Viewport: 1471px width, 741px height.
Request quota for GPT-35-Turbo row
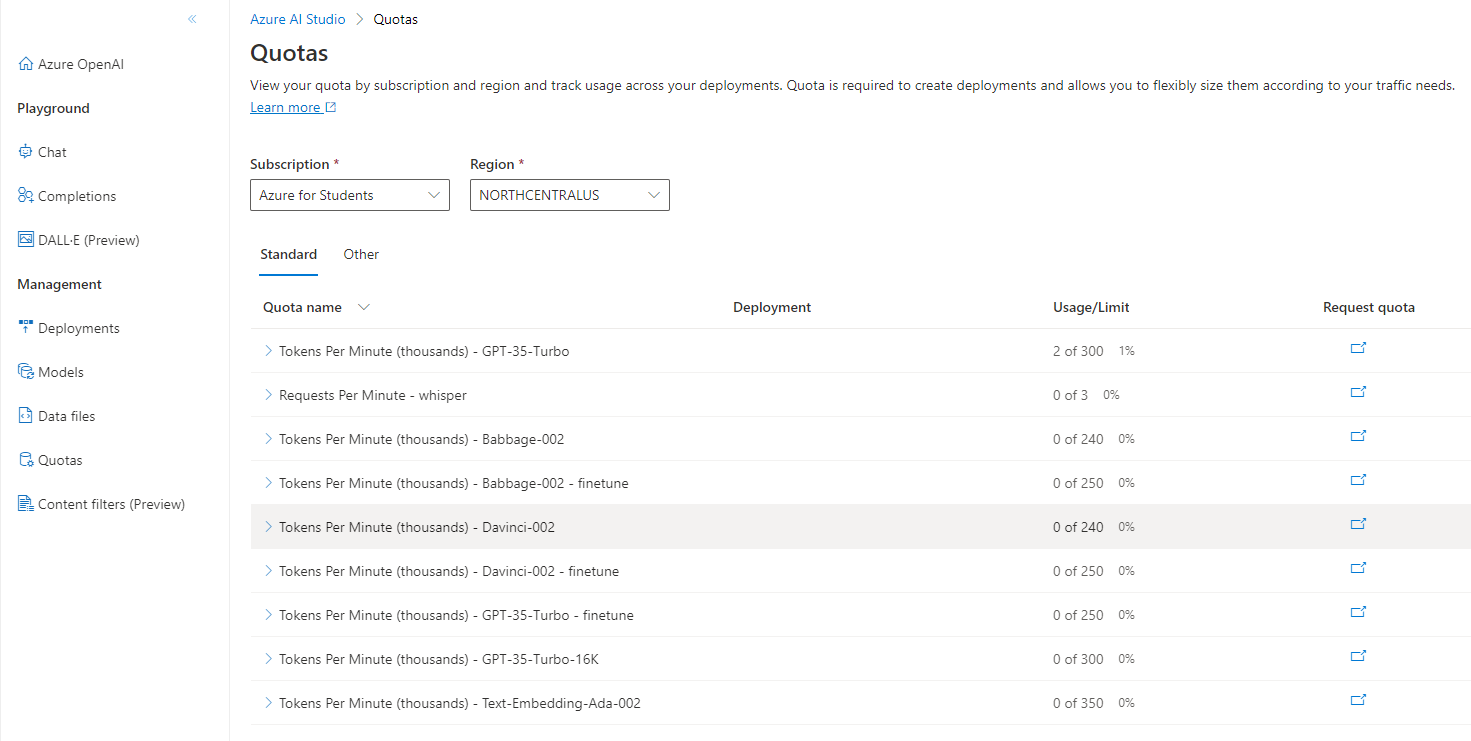1358,348
